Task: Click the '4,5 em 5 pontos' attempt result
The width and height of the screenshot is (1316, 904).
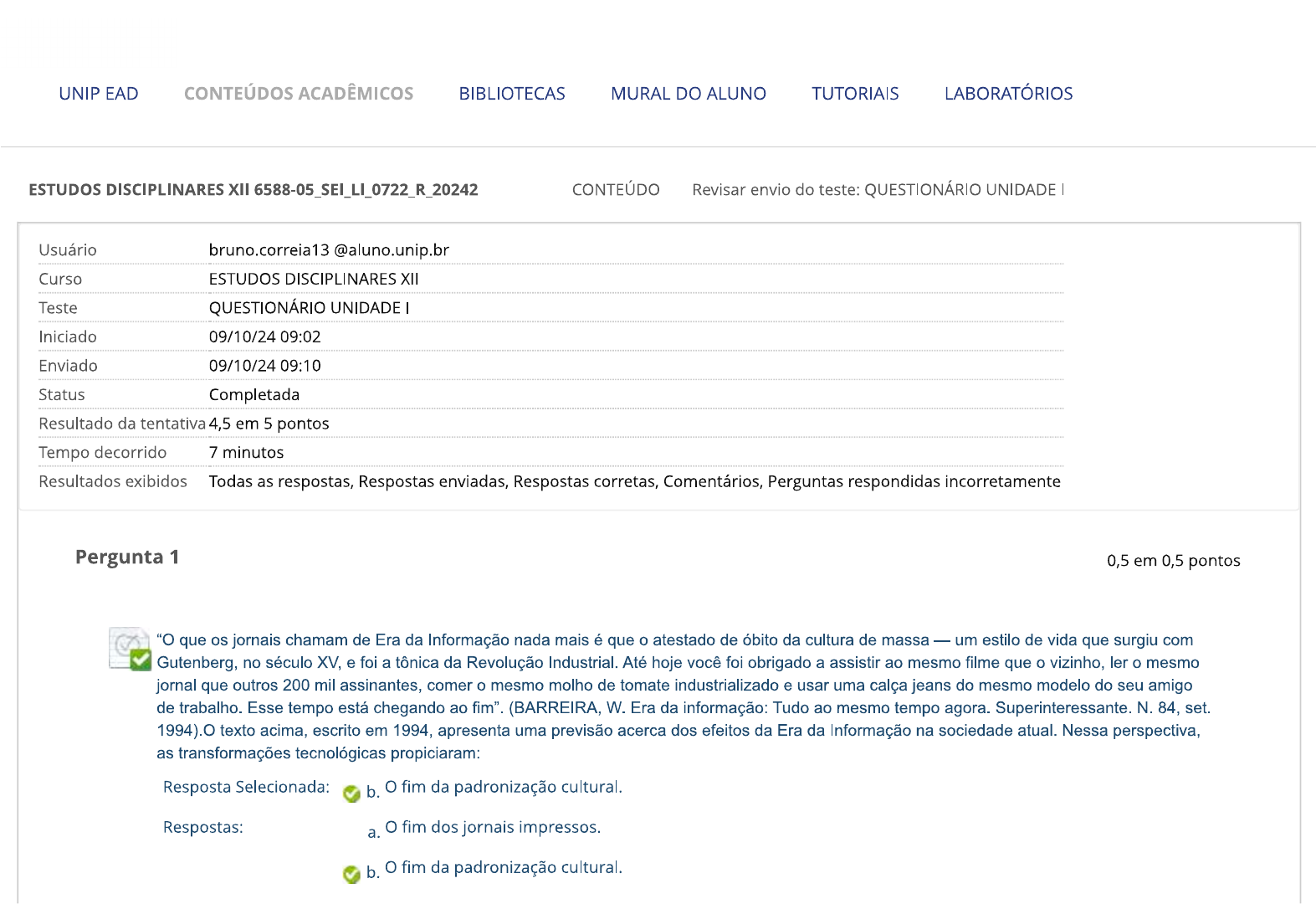Action: pyautogui.click(x=269, y=424)
